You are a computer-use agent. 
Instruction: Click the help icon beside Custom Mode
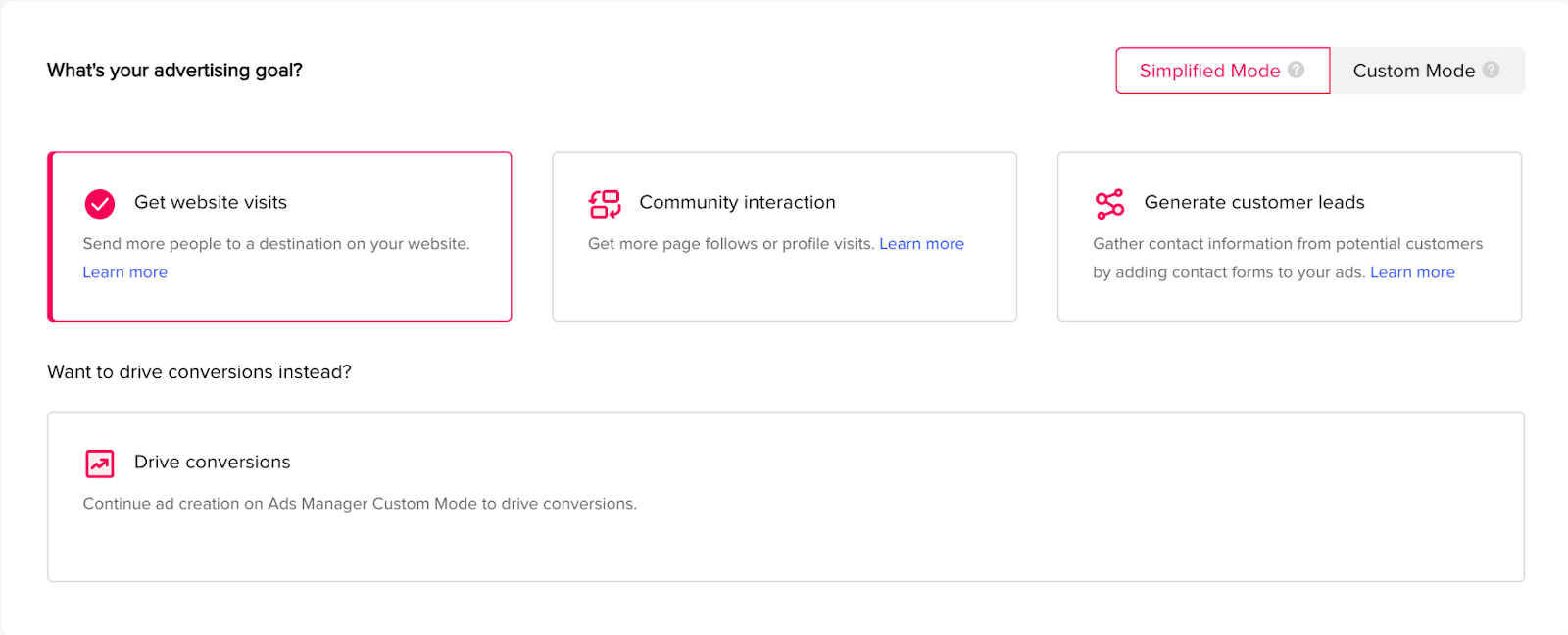[1491, 70]
